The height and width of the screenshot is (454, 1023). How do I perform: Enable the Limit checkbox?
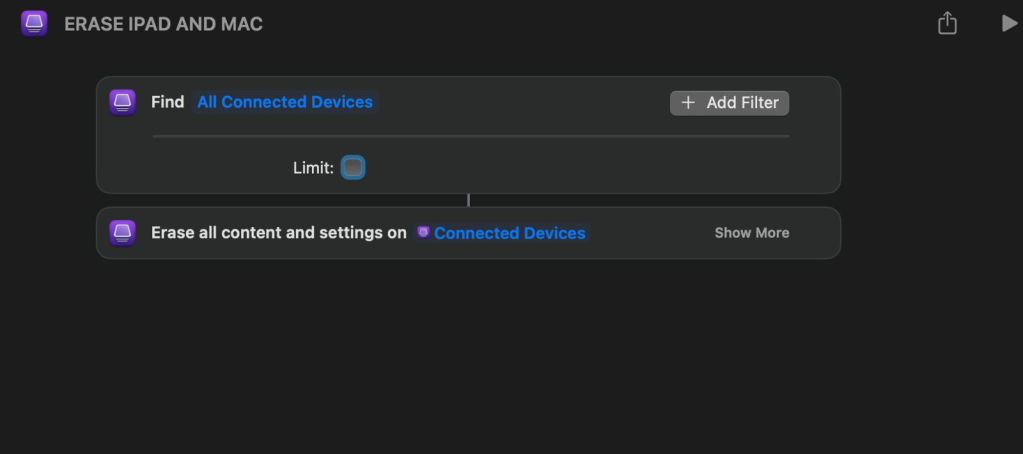point(353,168)
